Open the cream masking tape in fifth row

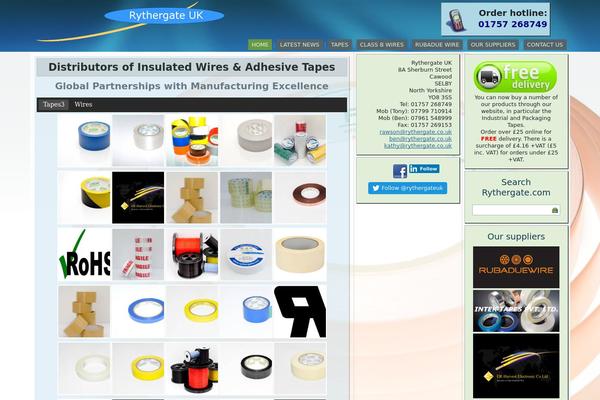tap(300, 369)
